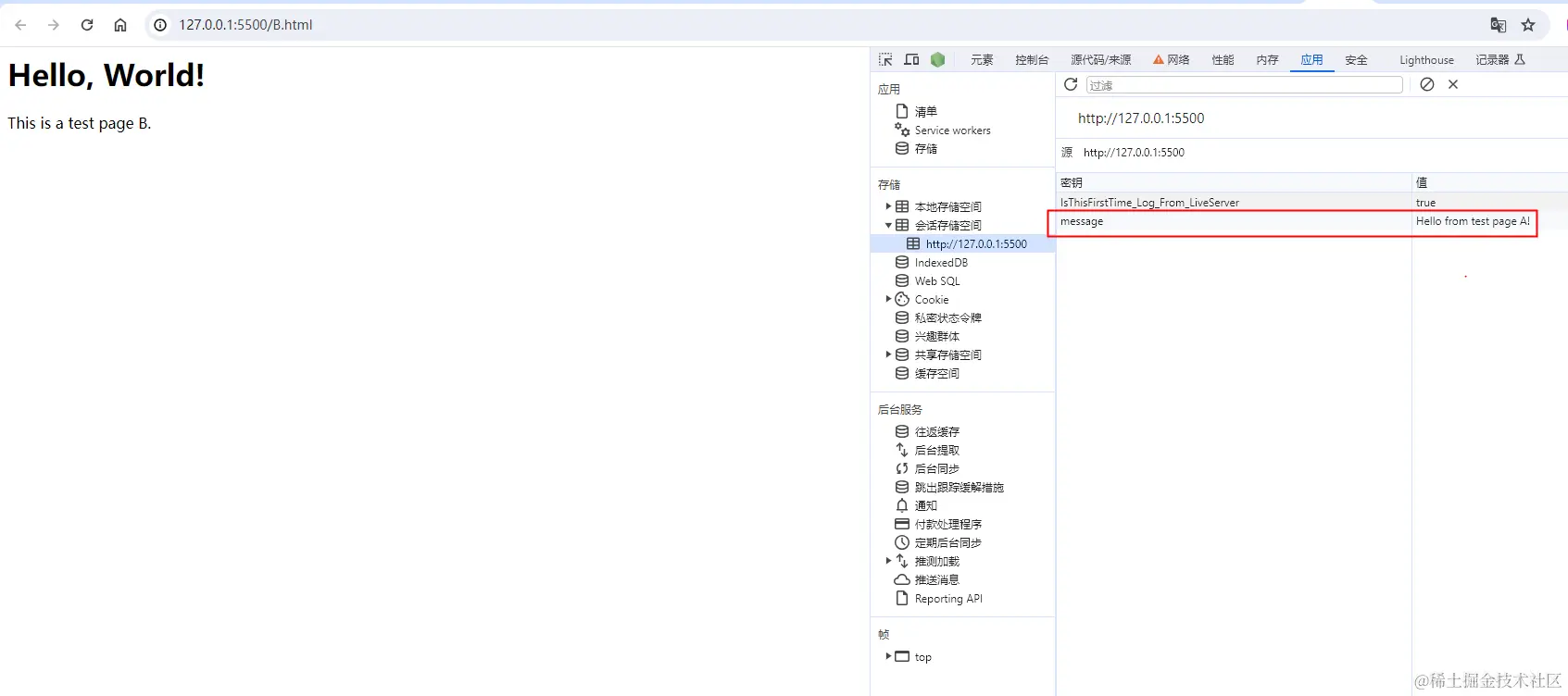The width and height of the screenshot is (1568, 696).
Task: Switch to the 性能 (Performance) tab
Action: (x=1223, y=60)
